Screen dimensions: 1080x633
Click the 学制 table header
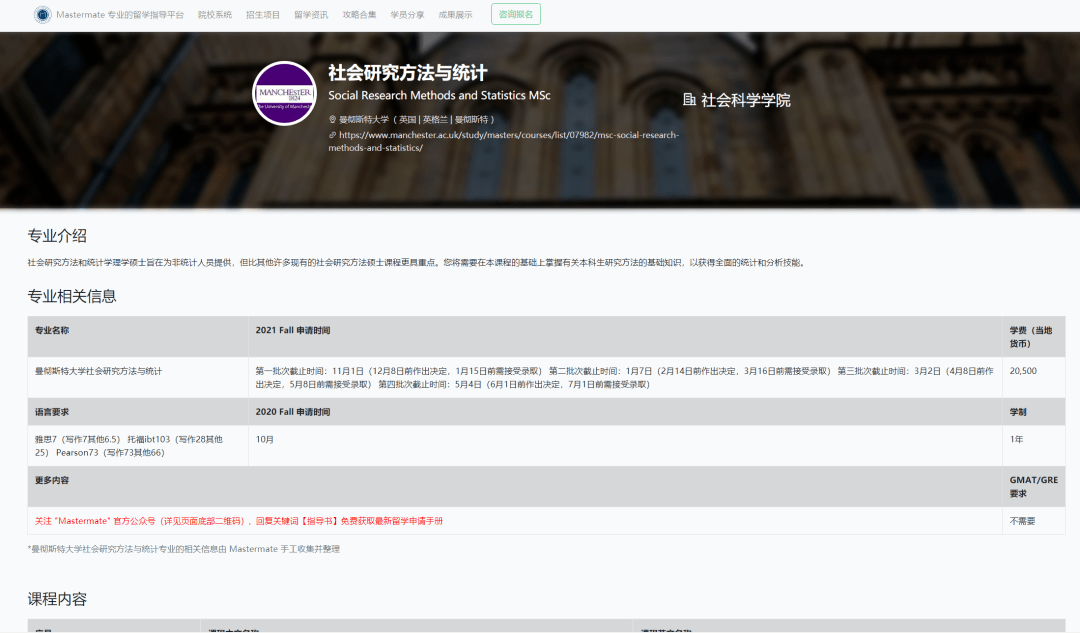coord(1034,412)
